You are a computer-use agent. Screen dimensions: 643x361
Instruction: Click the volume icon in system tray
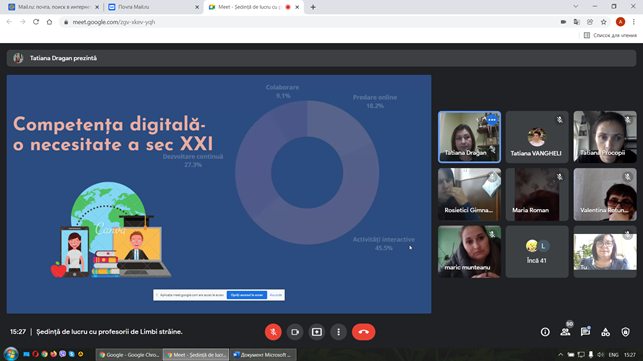point(601,355)
